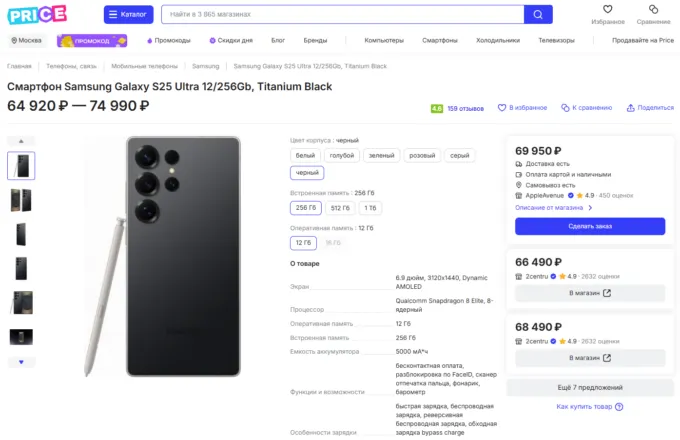Select the розовый body color
This screenshot has width=680, height=440.
point(422,155)
